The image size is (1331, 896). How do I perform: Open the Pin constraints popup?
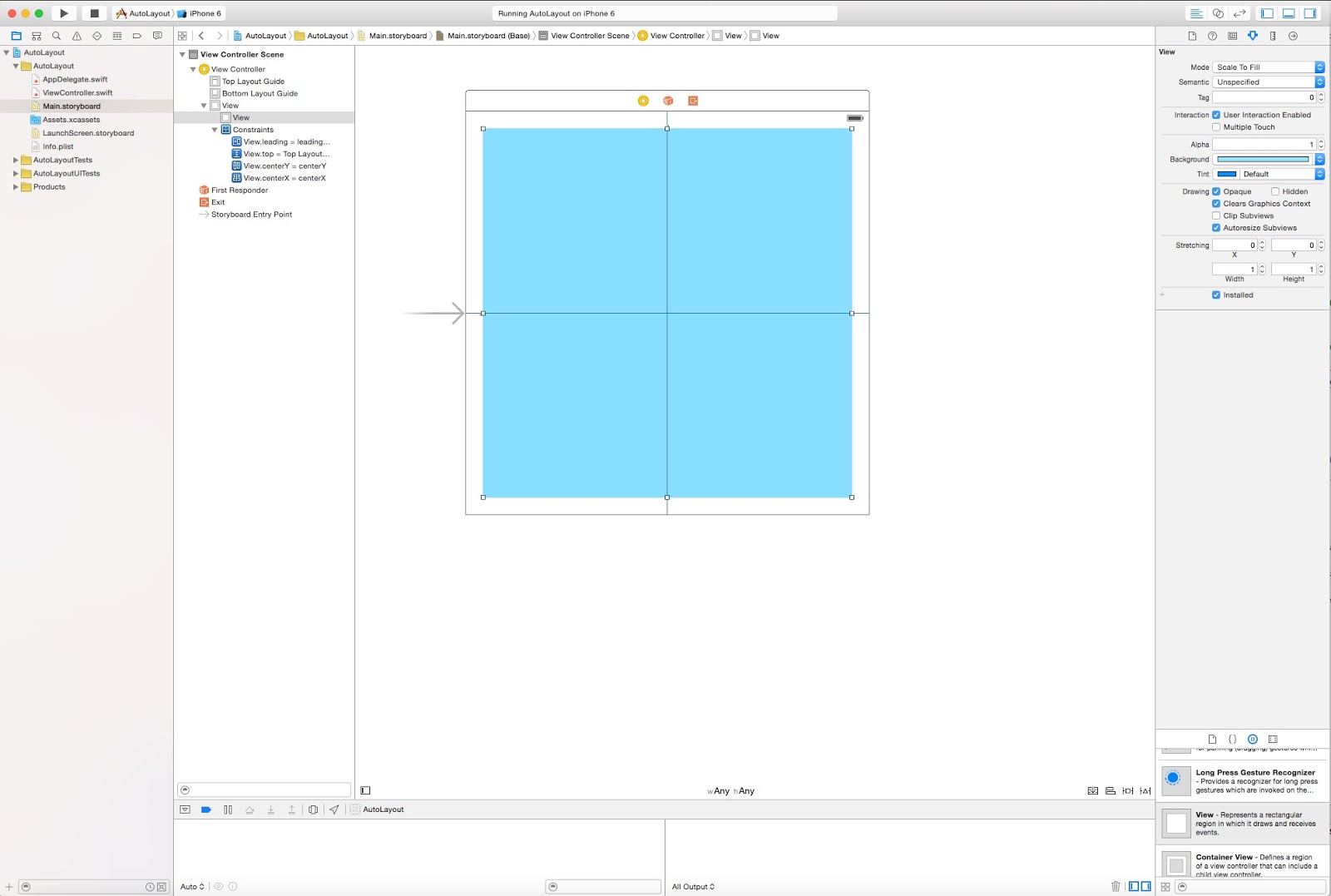pos(1128,790)
